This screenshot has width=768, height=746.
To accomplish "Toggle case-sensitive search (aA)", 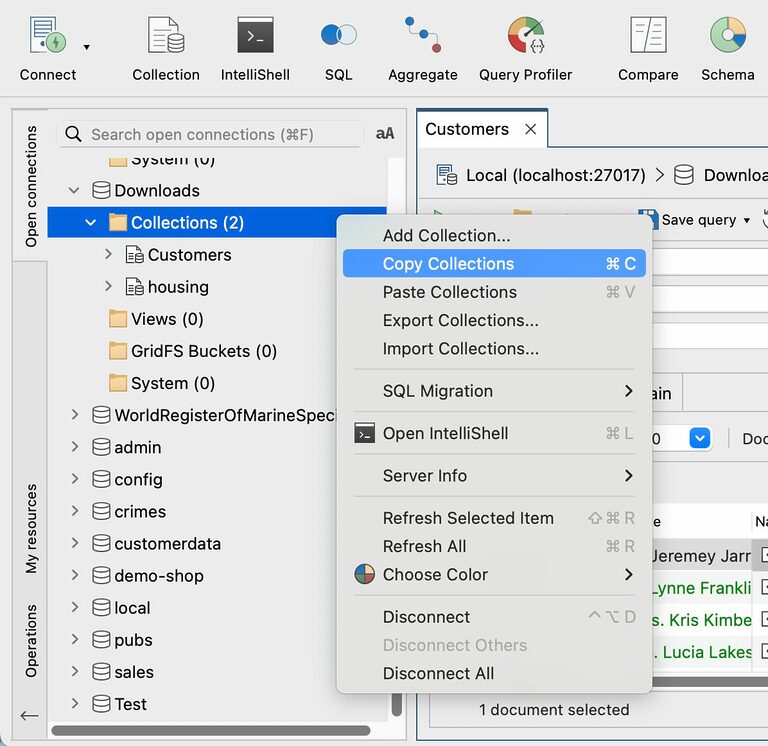I will coord(385,134).
